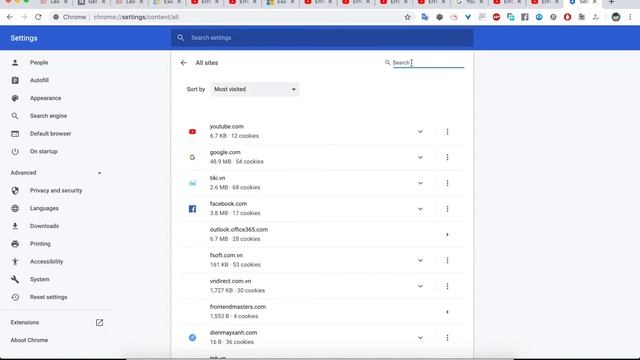Open the profile avatar in the toolbar

616,17
